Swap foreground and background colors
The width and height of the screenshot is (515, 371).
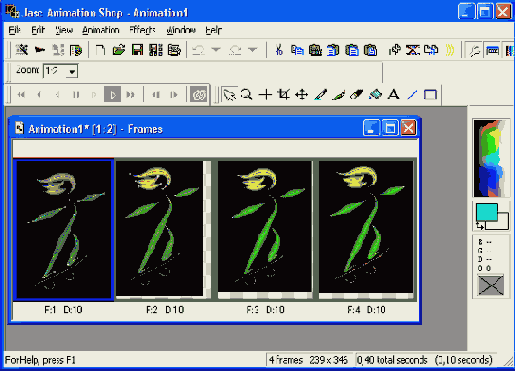point(480,226)
